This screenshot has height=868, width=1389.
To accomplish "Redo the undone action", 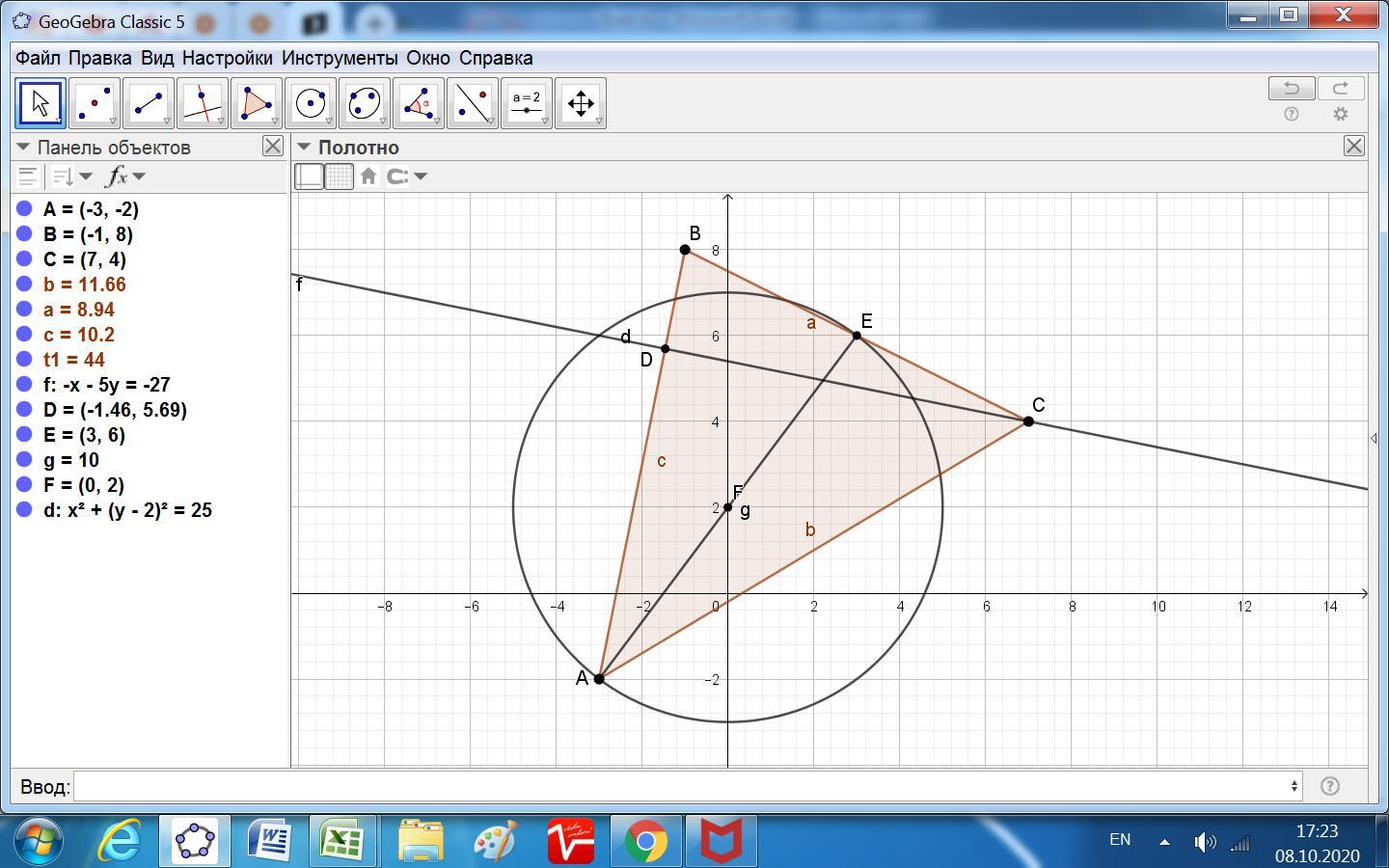I will pyautogui.click(x=1341, y=89).
